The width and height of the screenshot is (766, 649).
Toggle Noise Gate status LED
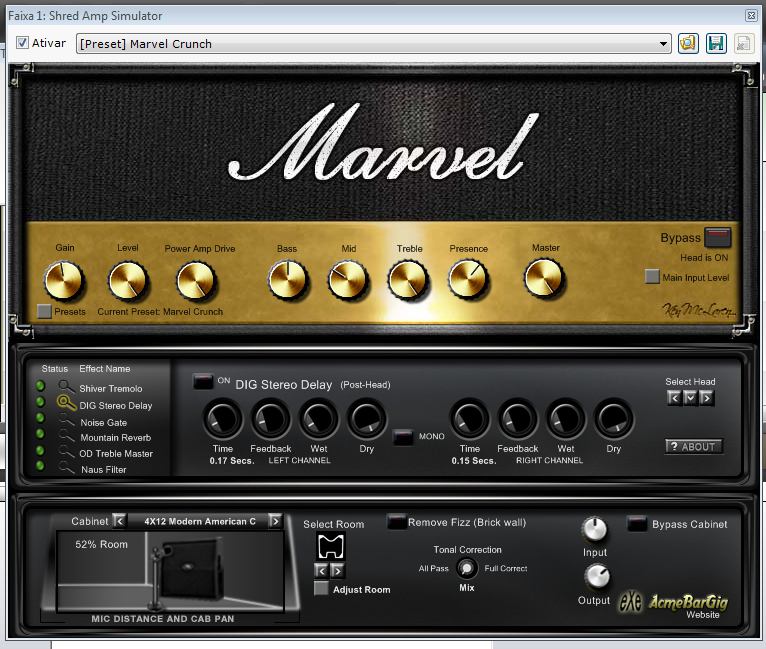[x=41, y=418]
